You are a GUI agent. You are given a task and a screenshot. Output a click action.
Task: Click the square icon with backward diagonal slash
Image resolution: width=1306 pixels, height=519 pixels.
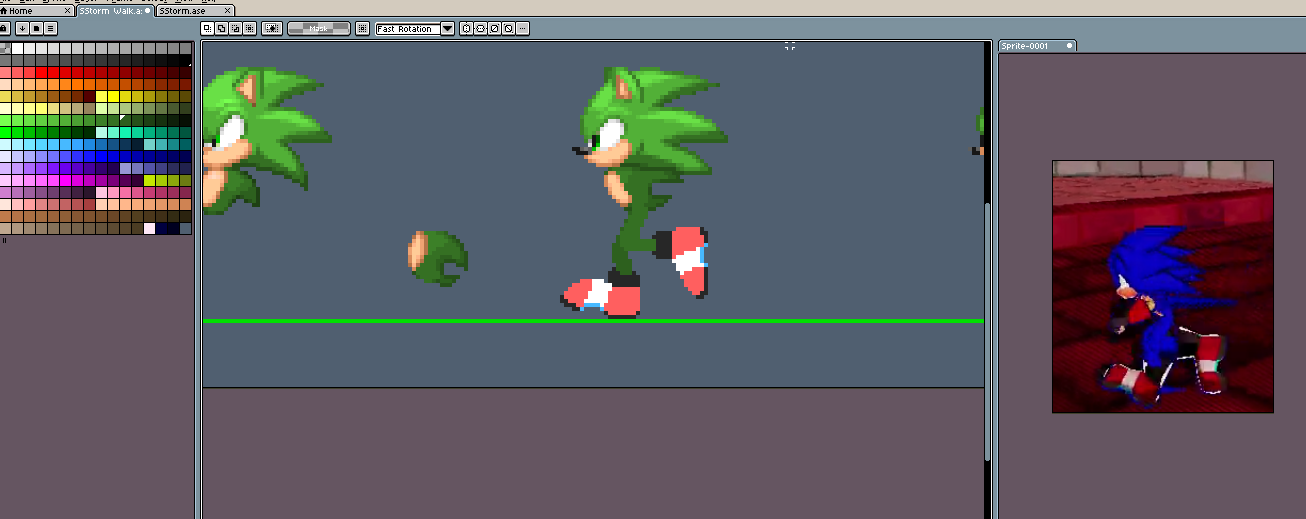click(508, 28)
